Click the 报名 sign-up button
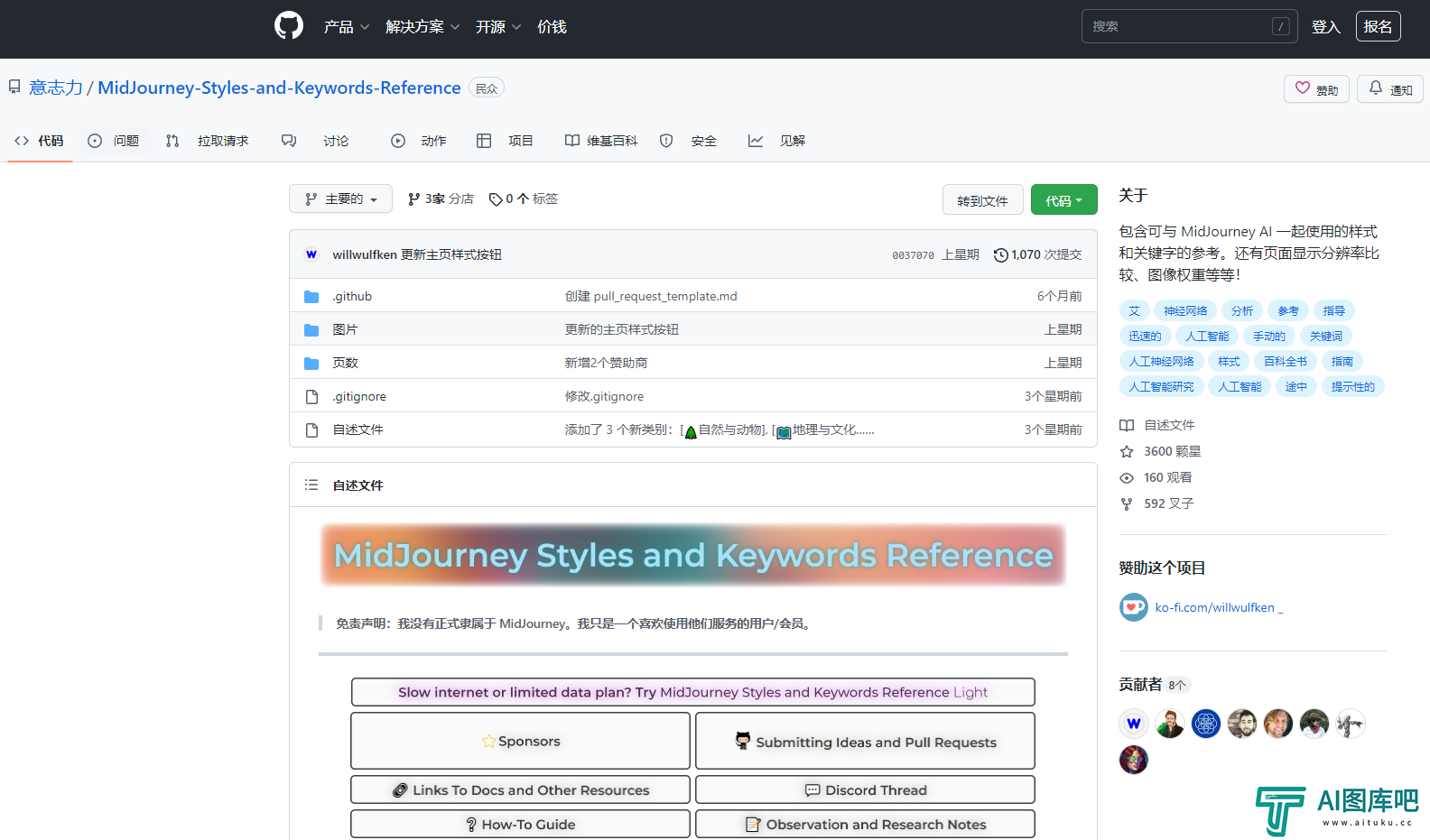 click(1378, 26)
